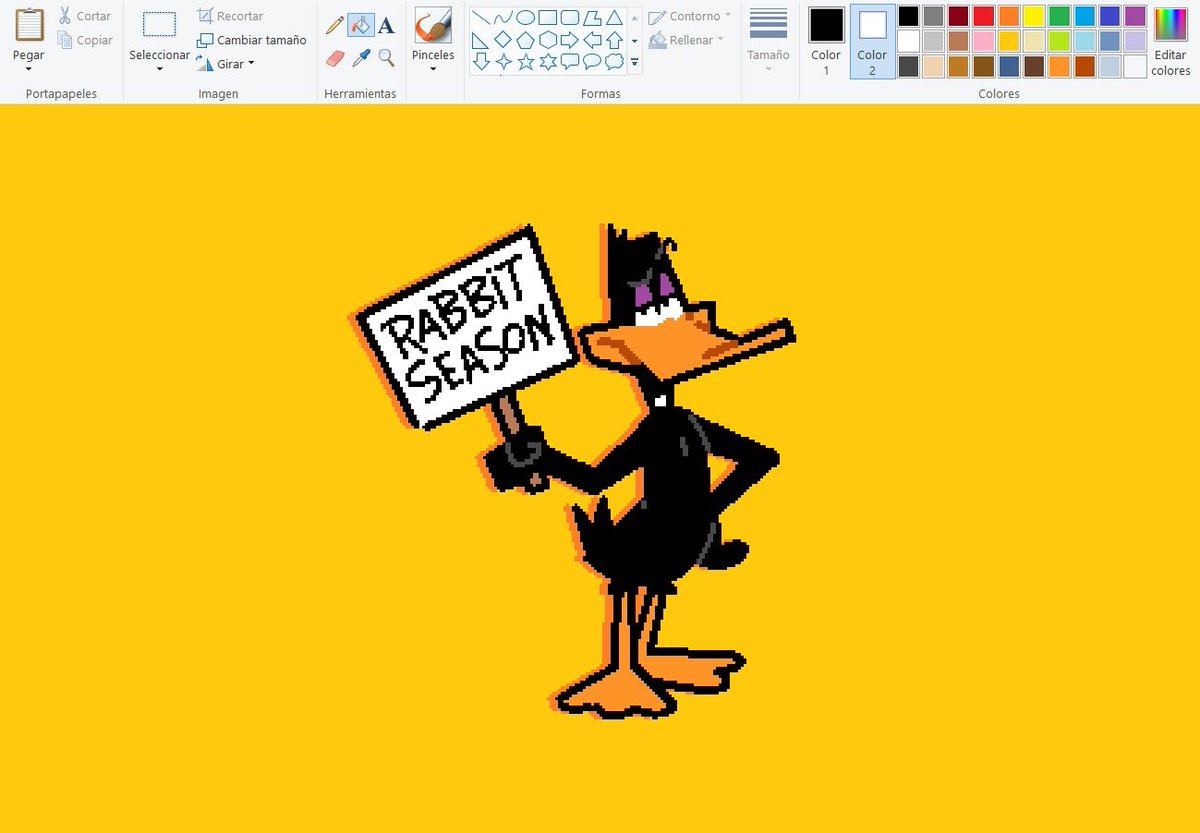
Task: Click the Recortar crop button
Action: click(230, 16)
